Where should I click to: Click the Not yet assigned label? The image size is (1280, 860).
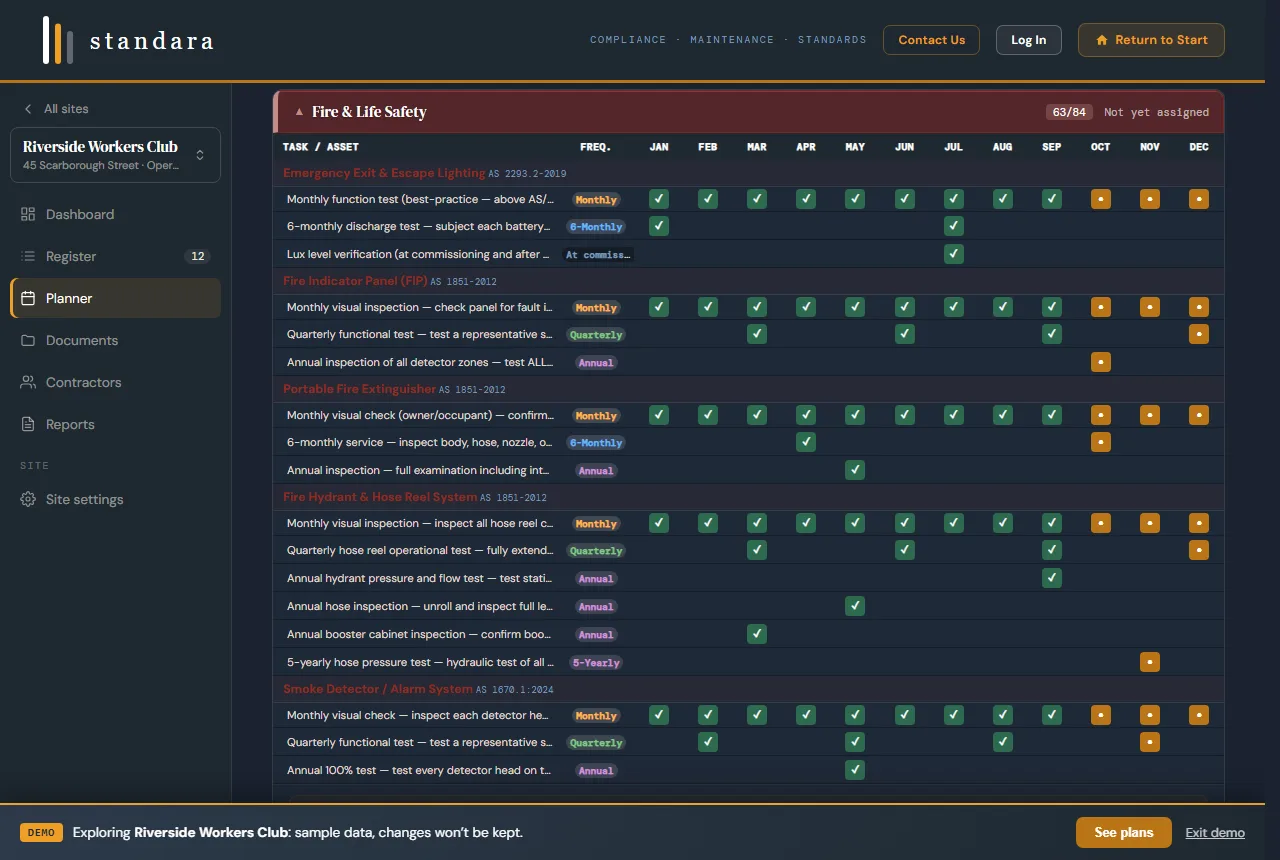[x=1157, y=112]
